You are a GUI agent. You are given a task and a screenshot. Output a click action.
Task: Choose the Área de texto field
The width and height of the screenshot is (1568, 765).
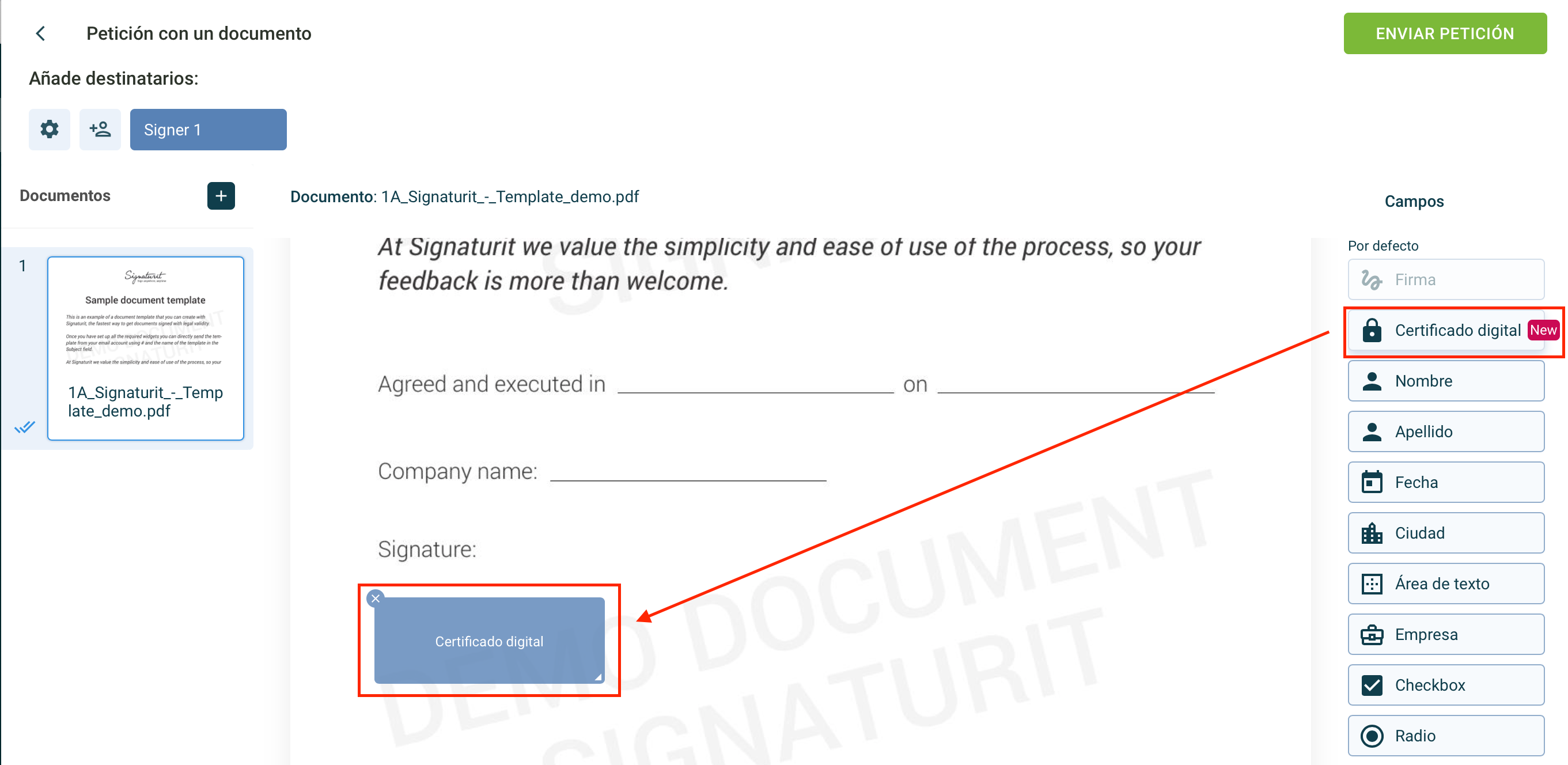point(1446,584)
